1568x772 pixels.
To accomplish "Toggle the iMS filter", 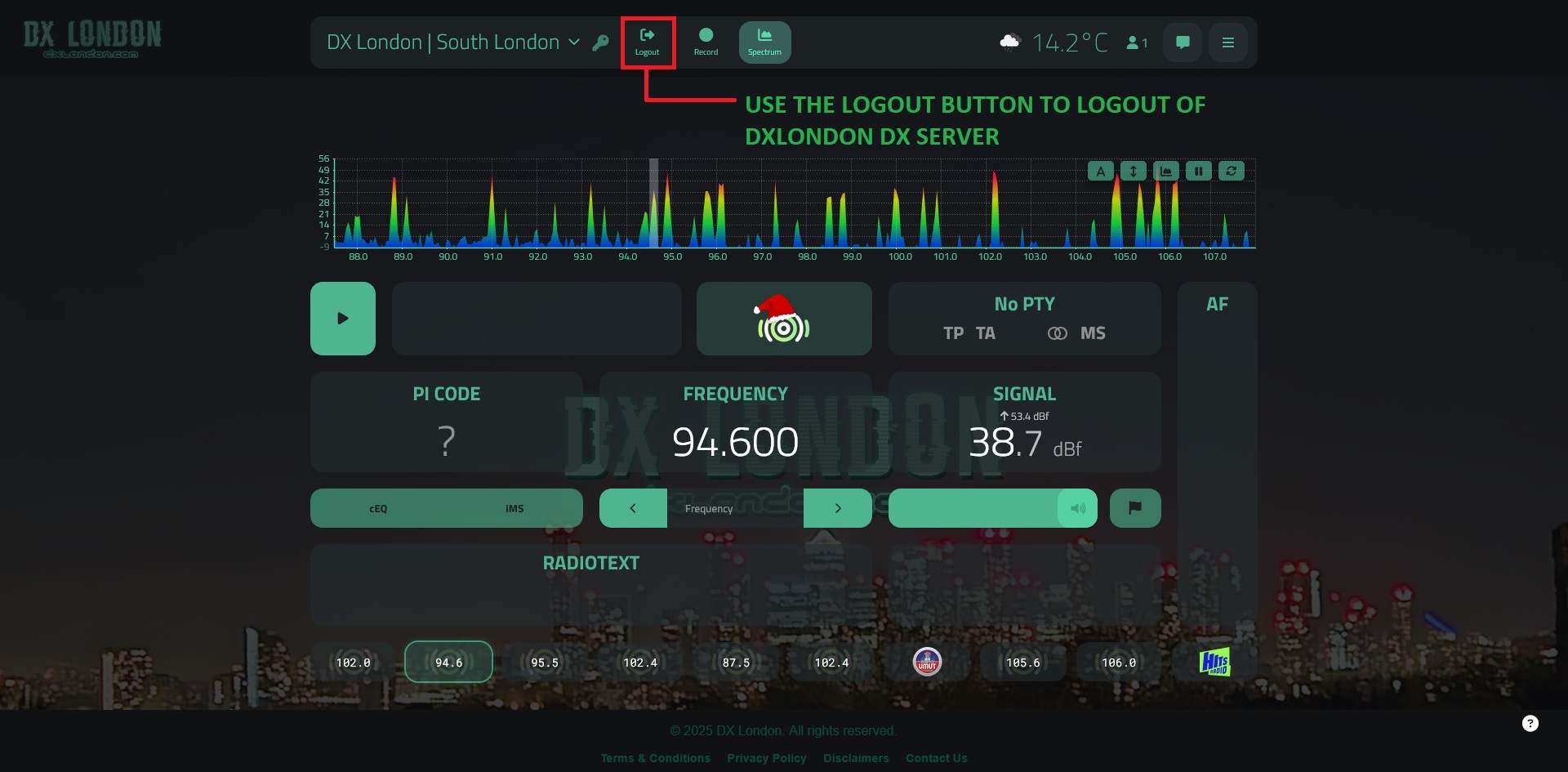I will pyautogui.click(x=514, y=508).
